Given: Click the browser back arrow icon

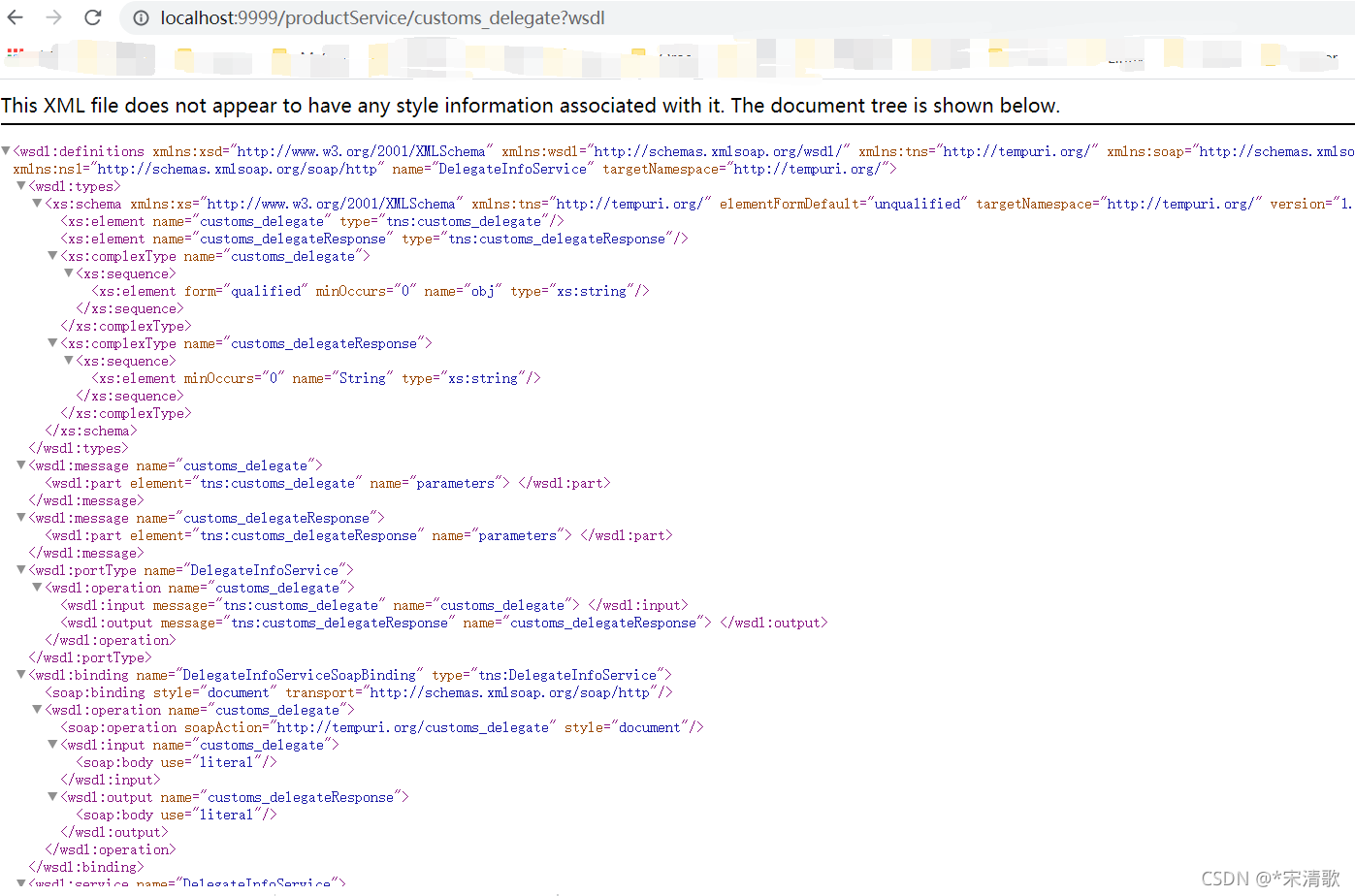Looking at the screenshot, I should tap(17, 17).
